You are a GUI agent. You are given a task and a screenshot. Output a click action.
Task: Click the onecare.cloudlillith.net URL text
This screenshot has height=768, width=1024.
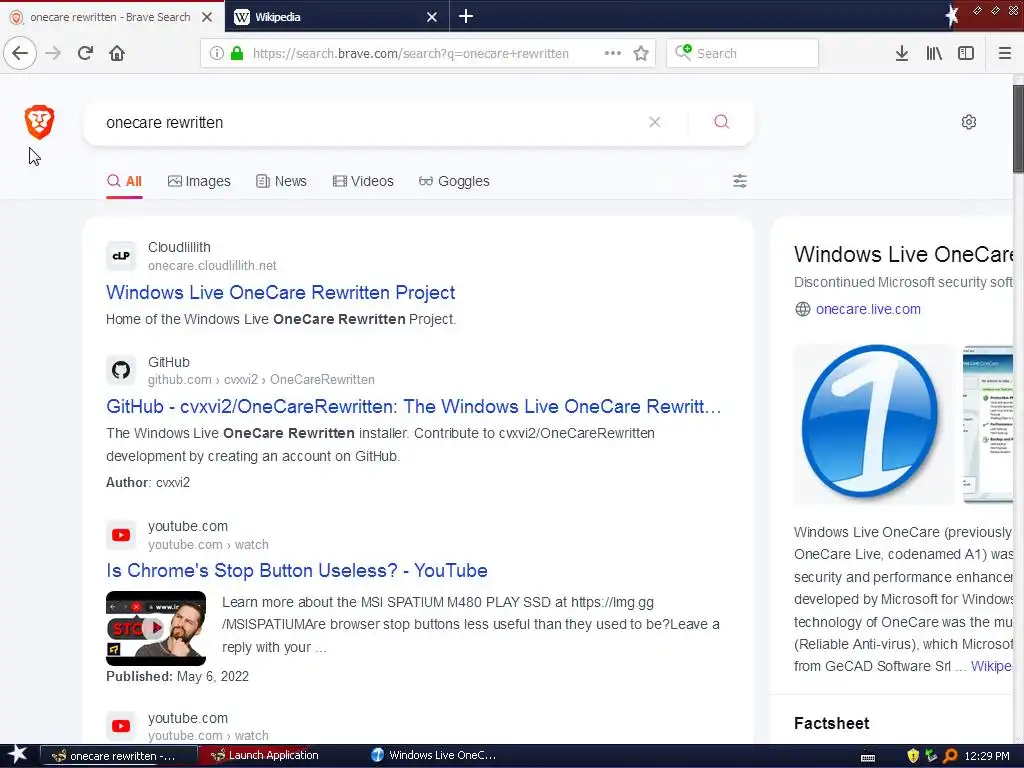pos(212,265)
